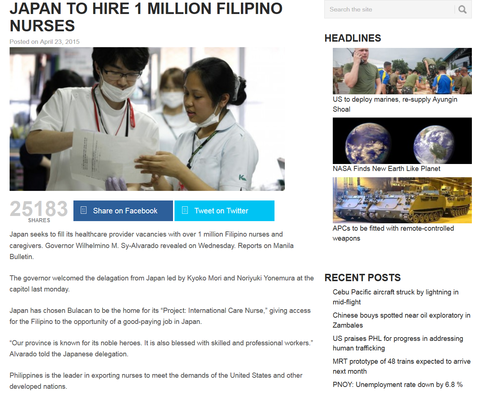This screenshot has width=480, height=398.
Task: Click 'Posted on April 23, 2015' date
Action: click(44, 42)
